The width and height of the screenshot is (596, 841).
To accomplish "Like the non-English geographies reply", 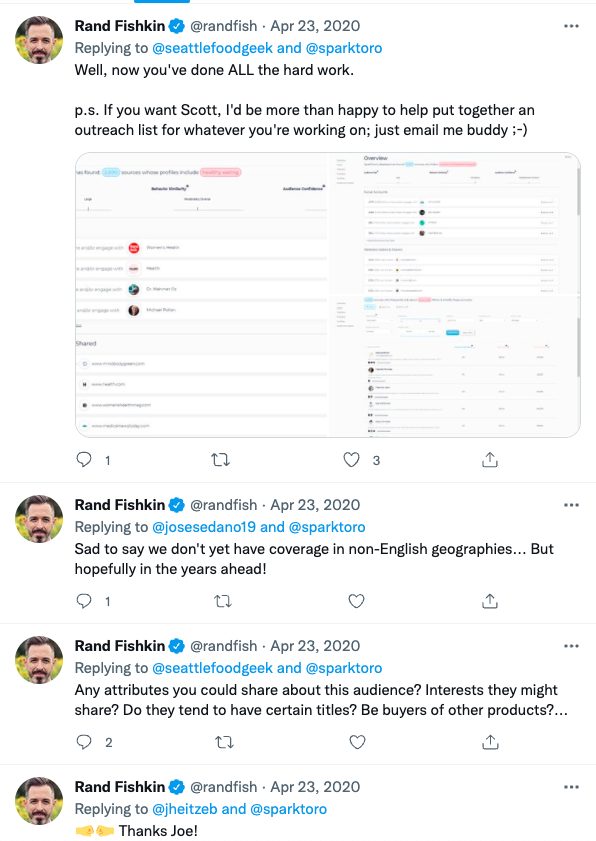I will point(355,601).
